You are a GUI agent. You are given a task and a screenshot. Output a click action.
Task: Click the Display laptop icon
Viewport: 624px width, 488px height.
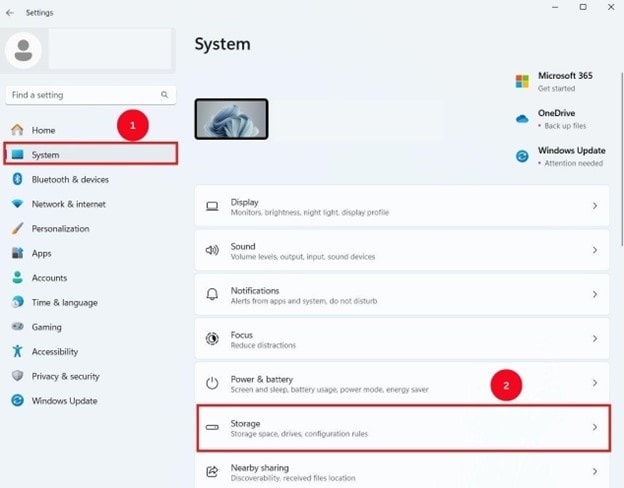point(212,206)
